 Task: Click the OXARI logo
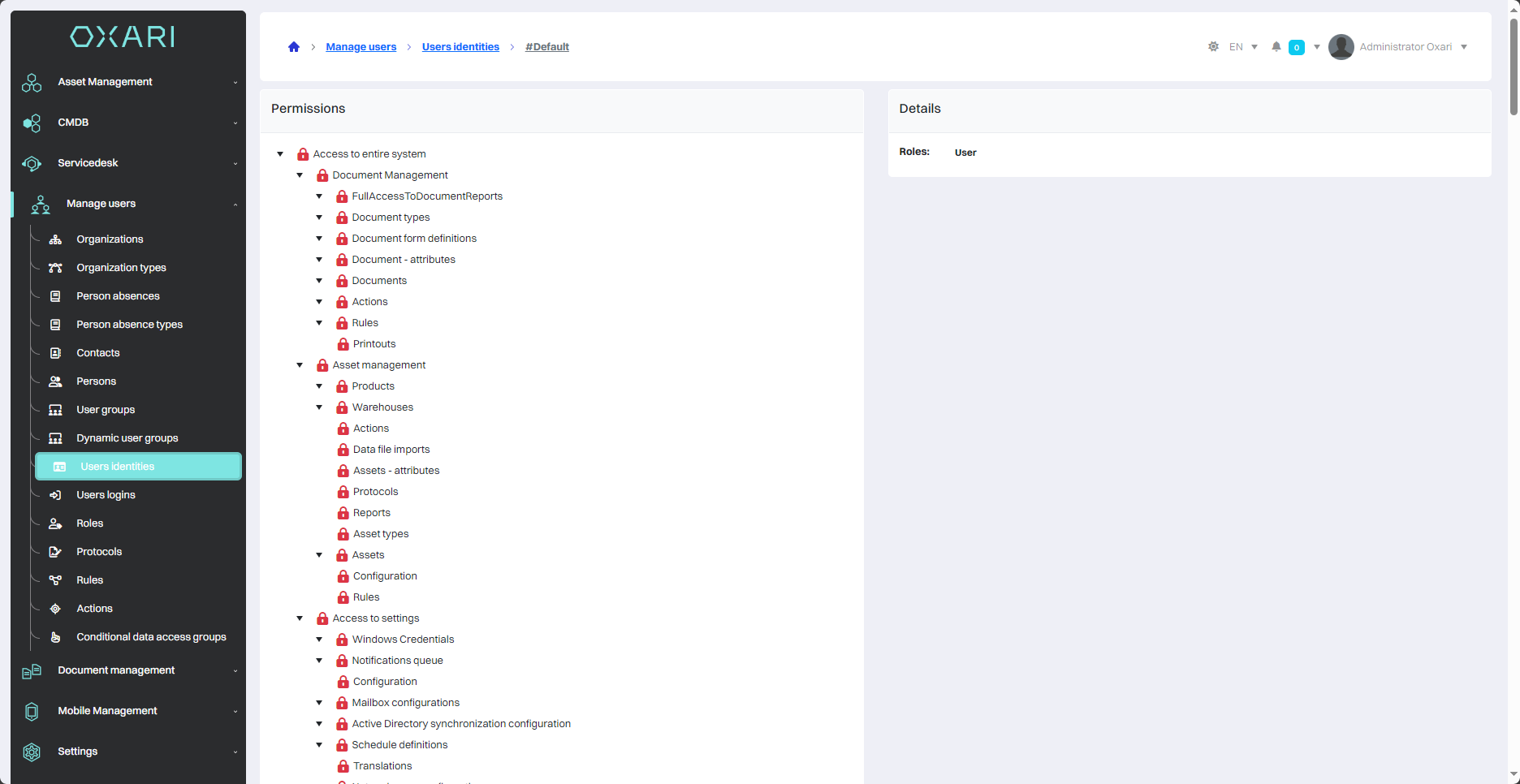pyautogui.click(x=123, y=37)
